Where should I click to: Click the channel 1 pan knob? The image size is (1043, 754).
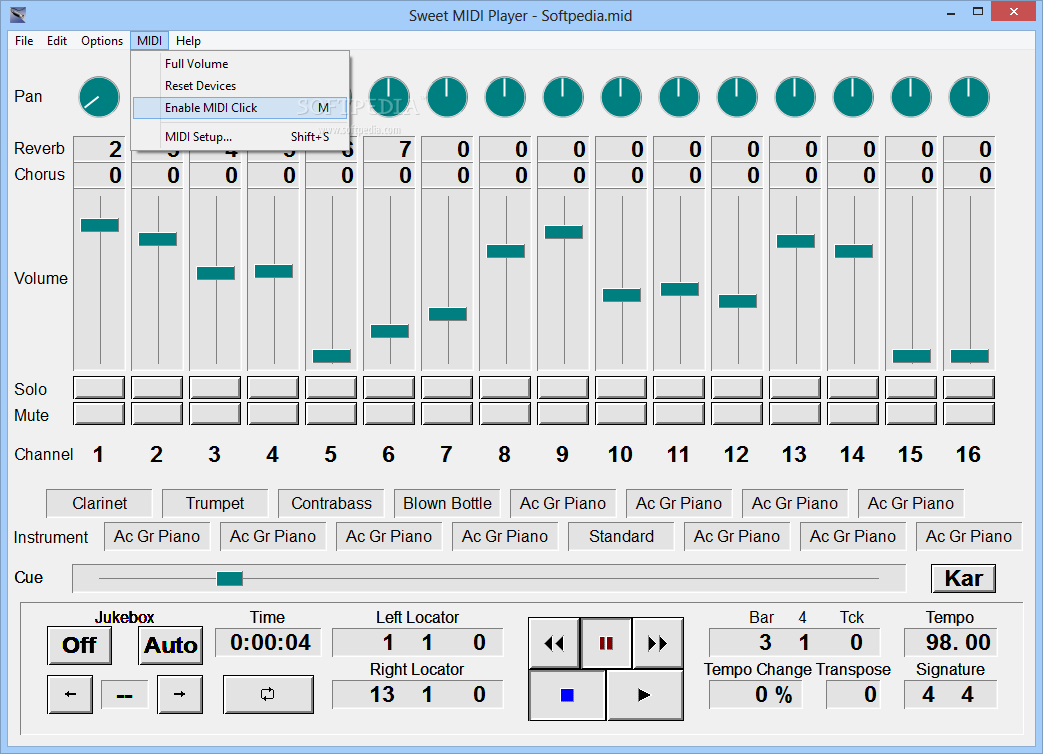point(99,97)
